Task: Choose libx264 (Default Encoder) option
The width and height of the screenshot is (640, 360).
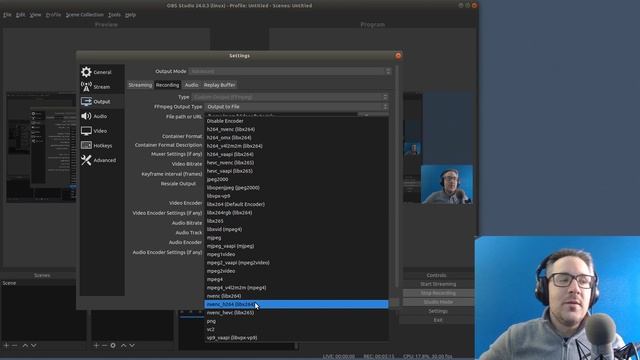Action: (296, 204)
